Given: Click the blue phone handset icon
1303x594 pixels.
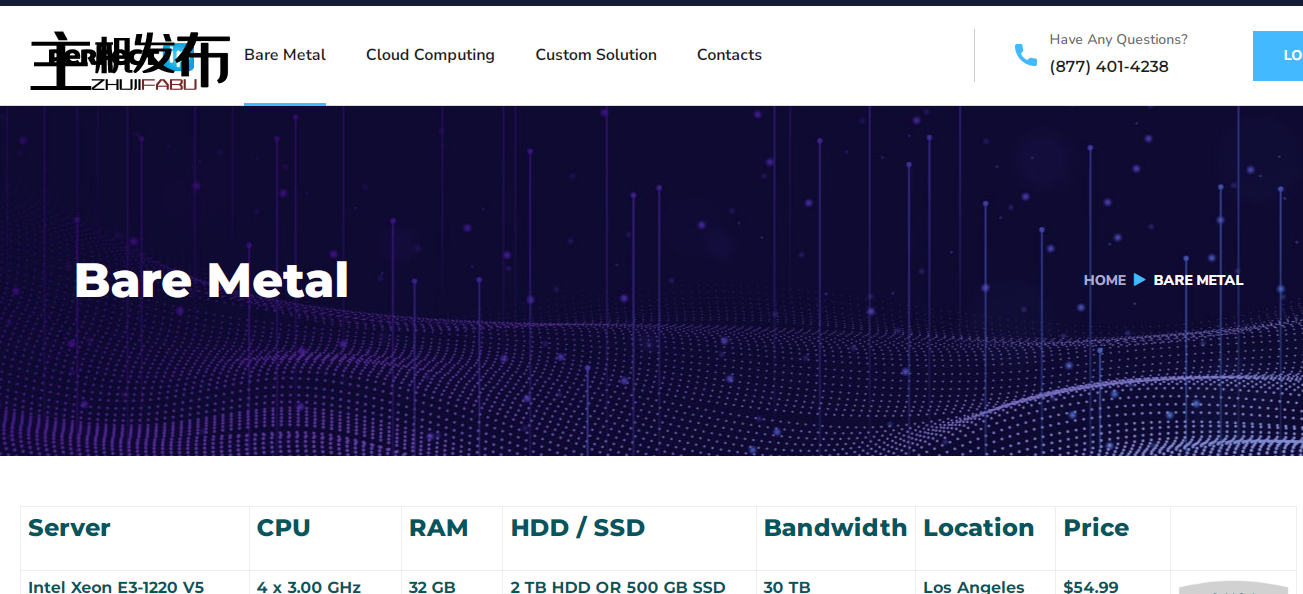Looking at the screenshot, I should [1025, 55].
